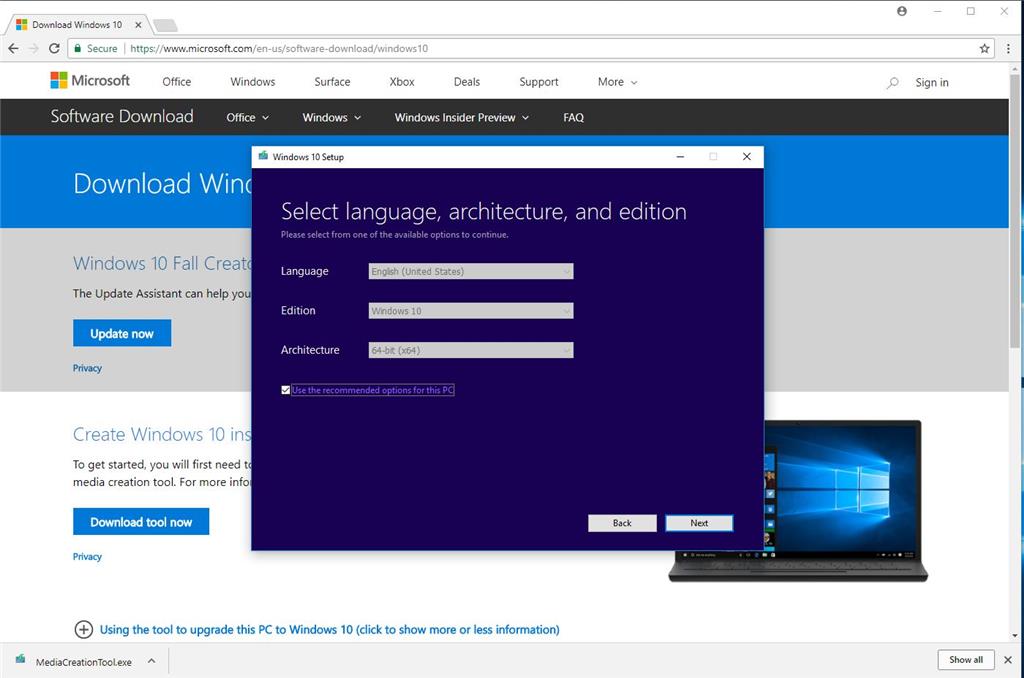Click the bookmark star in the address bar
This screenshot has width=1024, height=678.
click(983, 48)
